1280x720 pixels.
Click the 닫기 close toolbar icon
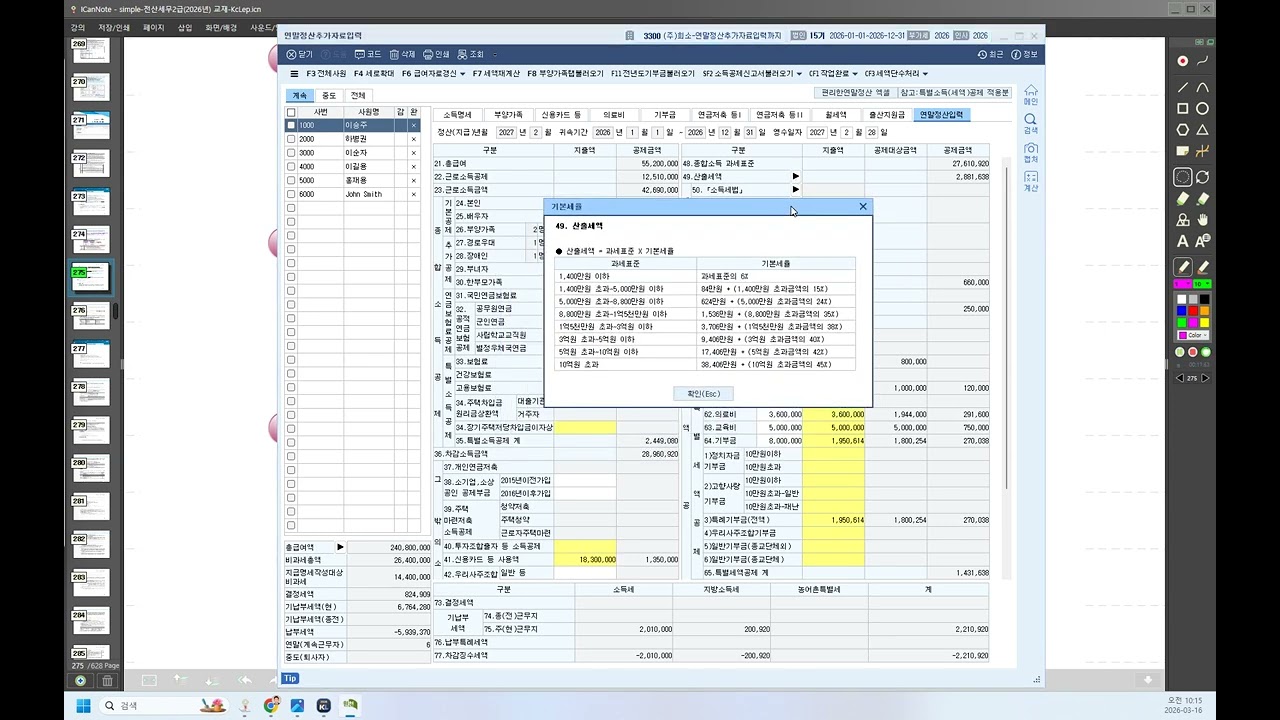click(299, 54)
